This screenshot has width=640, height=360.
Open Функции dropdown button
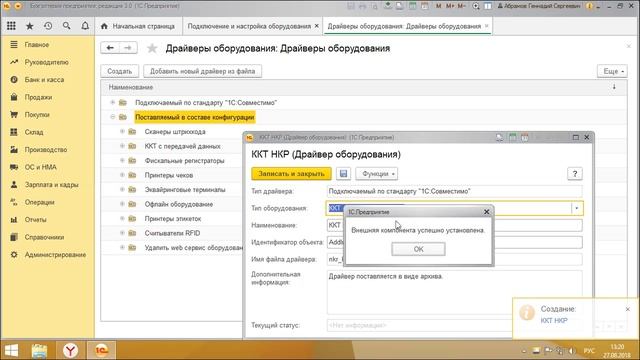pos(377,173)
